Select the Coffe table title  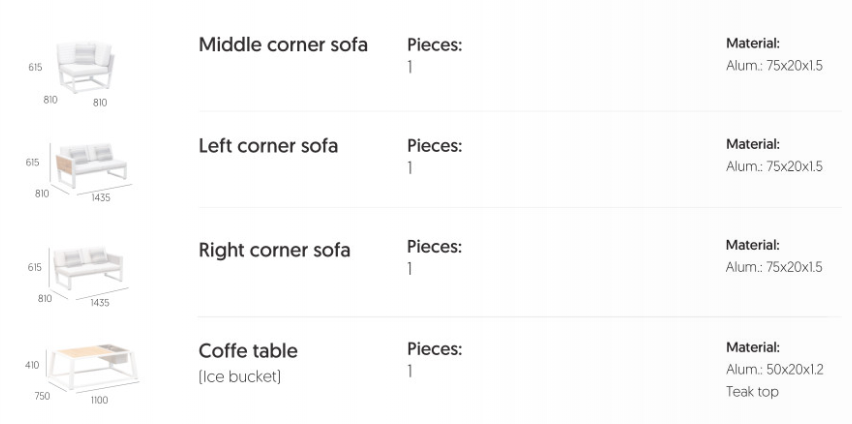pos(248,352)
